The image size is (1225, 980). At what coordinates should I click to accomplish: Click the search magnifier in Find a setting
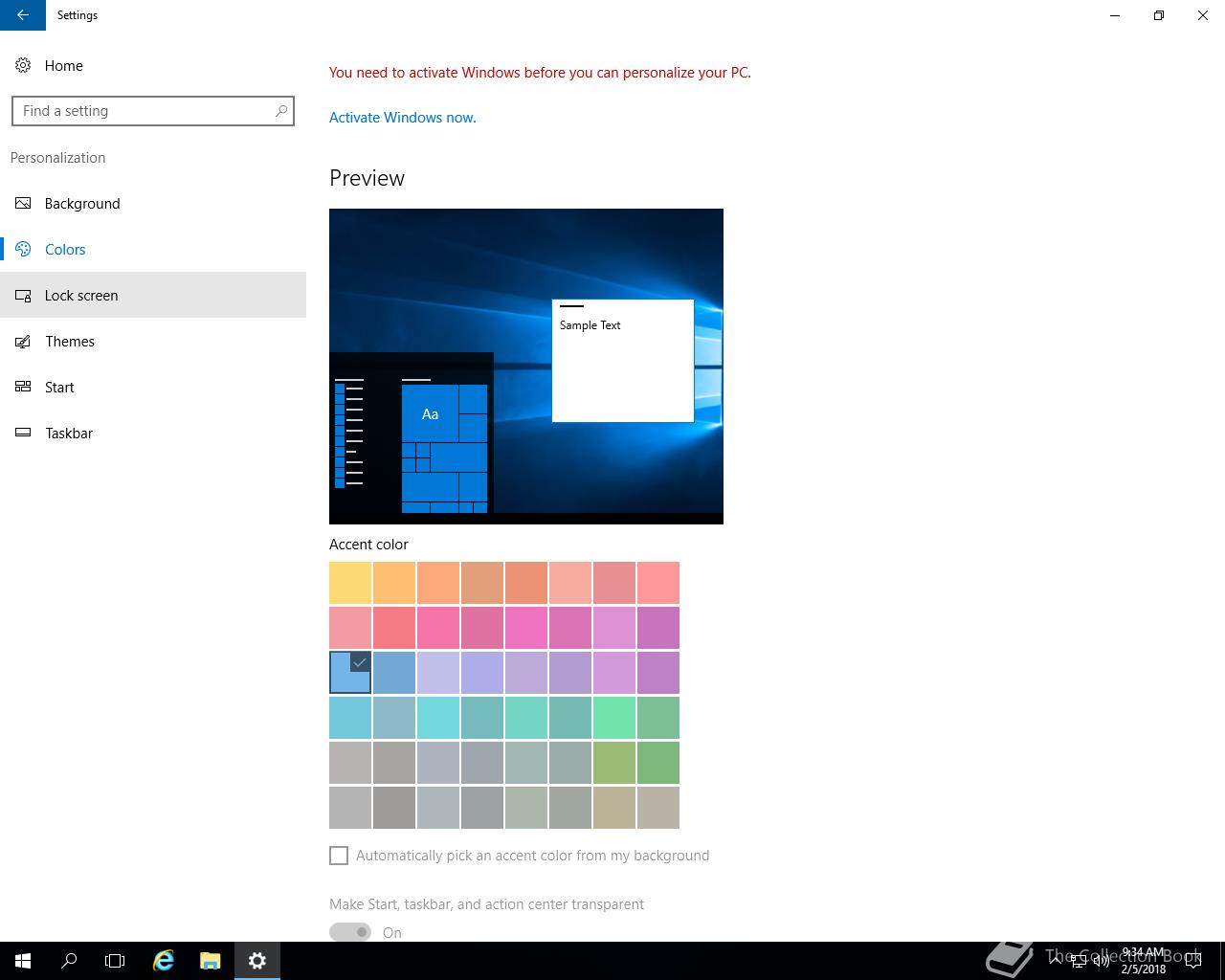click(x=280, y=111)
